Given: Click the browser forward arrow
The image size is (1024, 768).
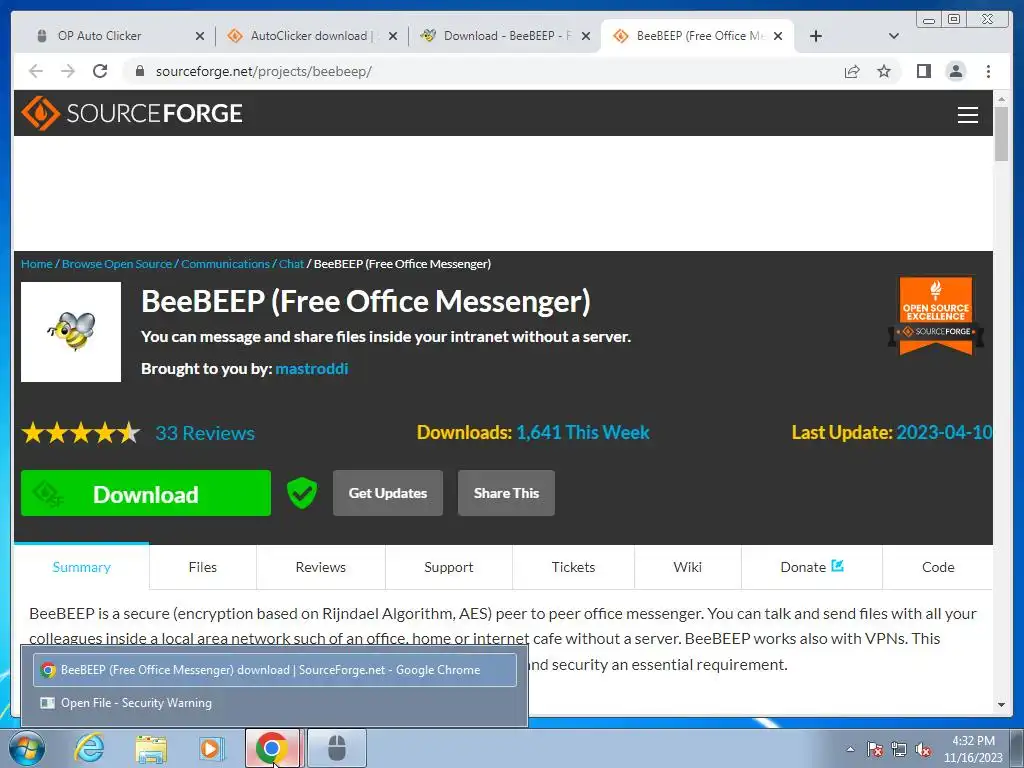Looking at the screenshot, I should [68, 71].
